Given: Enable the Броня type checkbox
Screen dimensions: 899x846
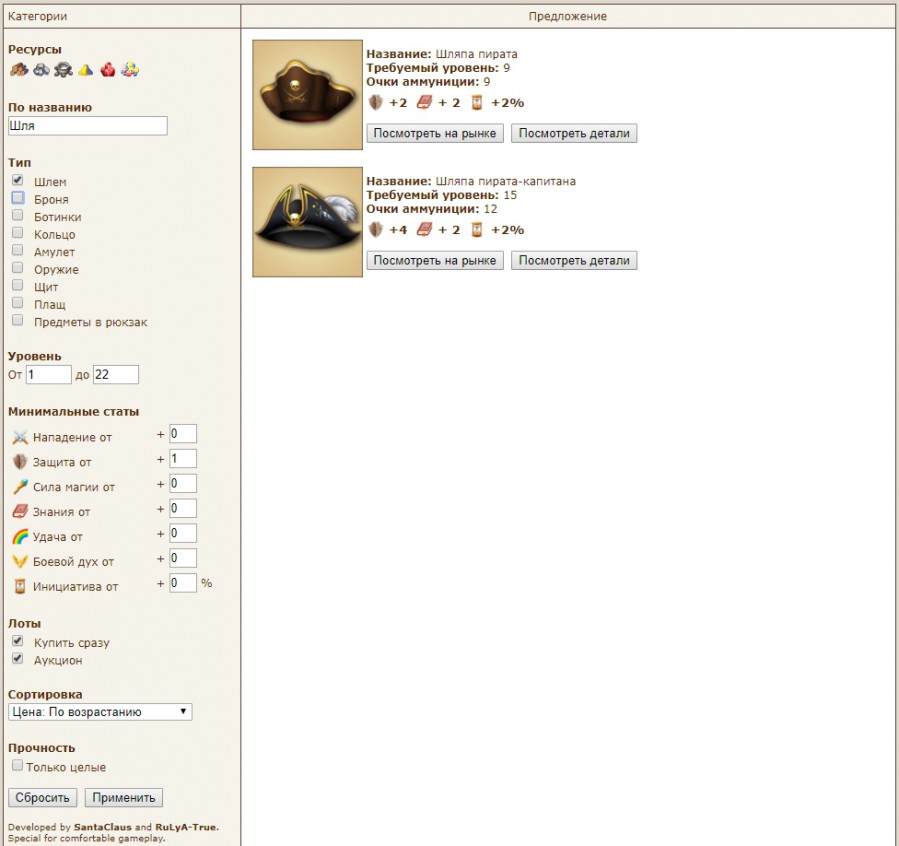Looking at the screenshot, I should (18, 198).
